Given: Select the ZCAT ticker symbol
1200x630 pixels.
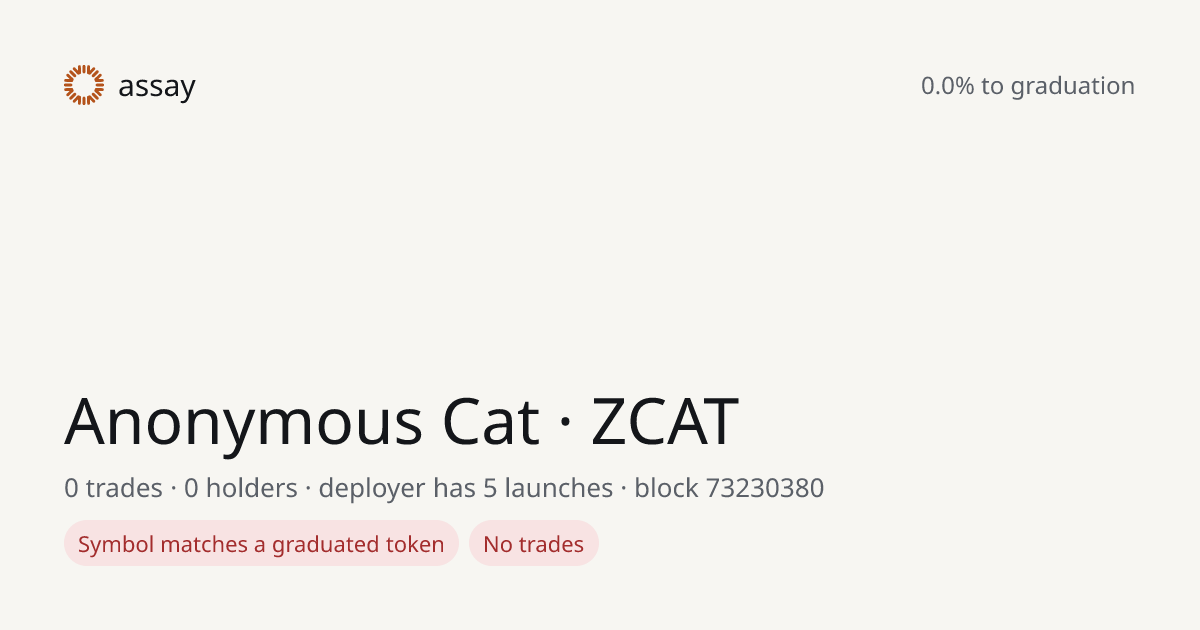Looking at the screenshot, I should click(x=664, y=421).
